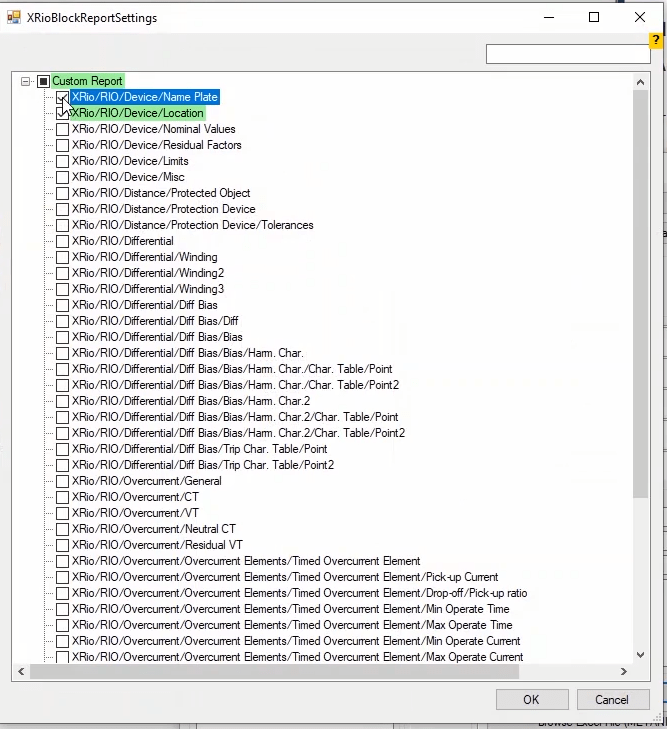Screen dimensions: 667x729
Task: Click the OK button
Action: 531,700
